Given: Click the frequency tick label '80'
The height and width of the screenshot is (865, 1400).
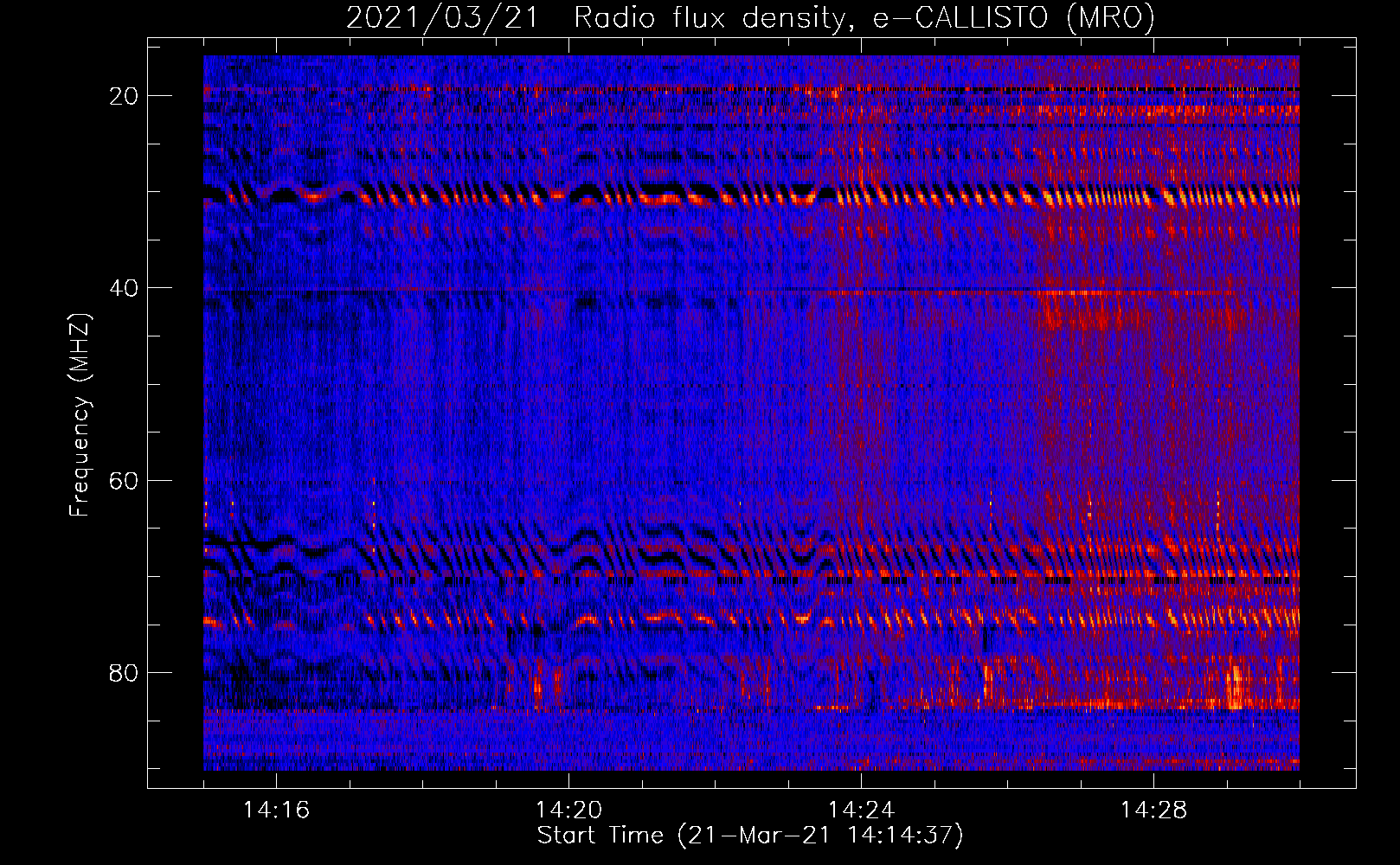Looking at the screenshot, I should point(124,673).
